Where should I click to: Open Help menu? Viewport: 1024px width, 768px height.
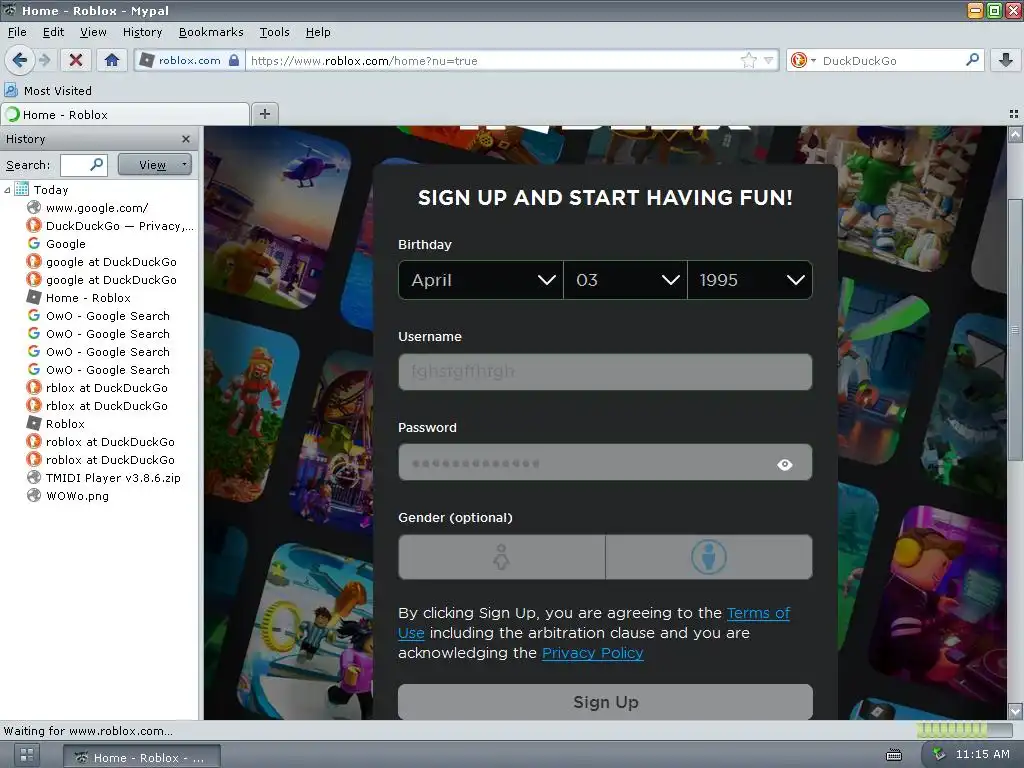[318, 32]
